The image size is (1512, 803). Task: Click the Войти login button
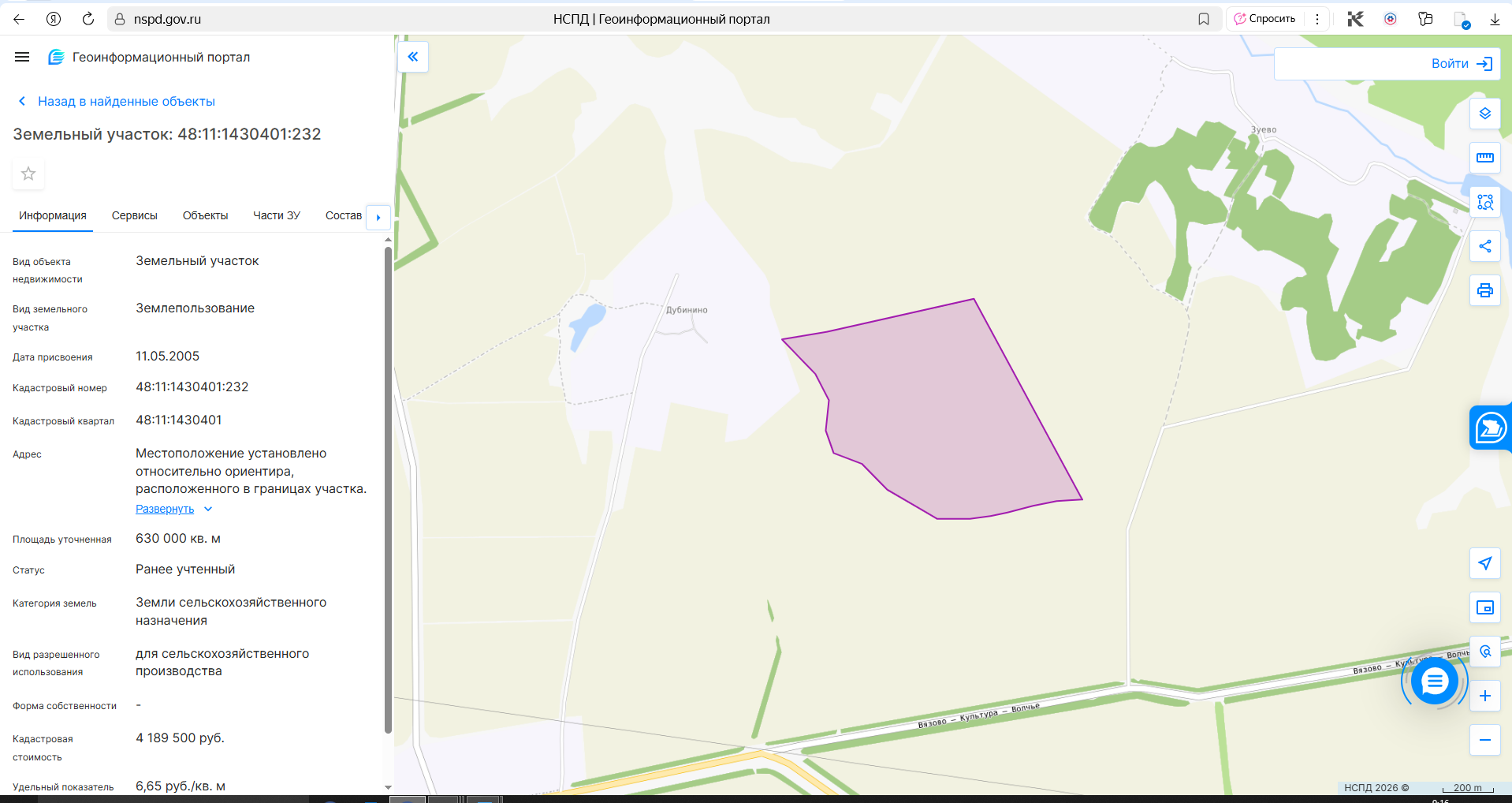pos(1461,64)
